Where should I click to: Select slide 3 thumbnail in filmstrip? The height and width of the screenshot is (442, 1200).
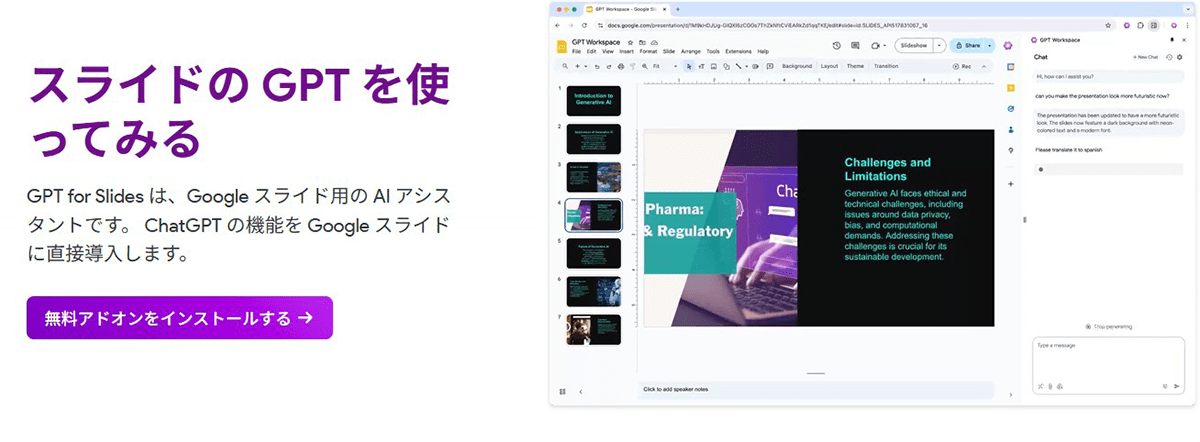click(594, 177)
